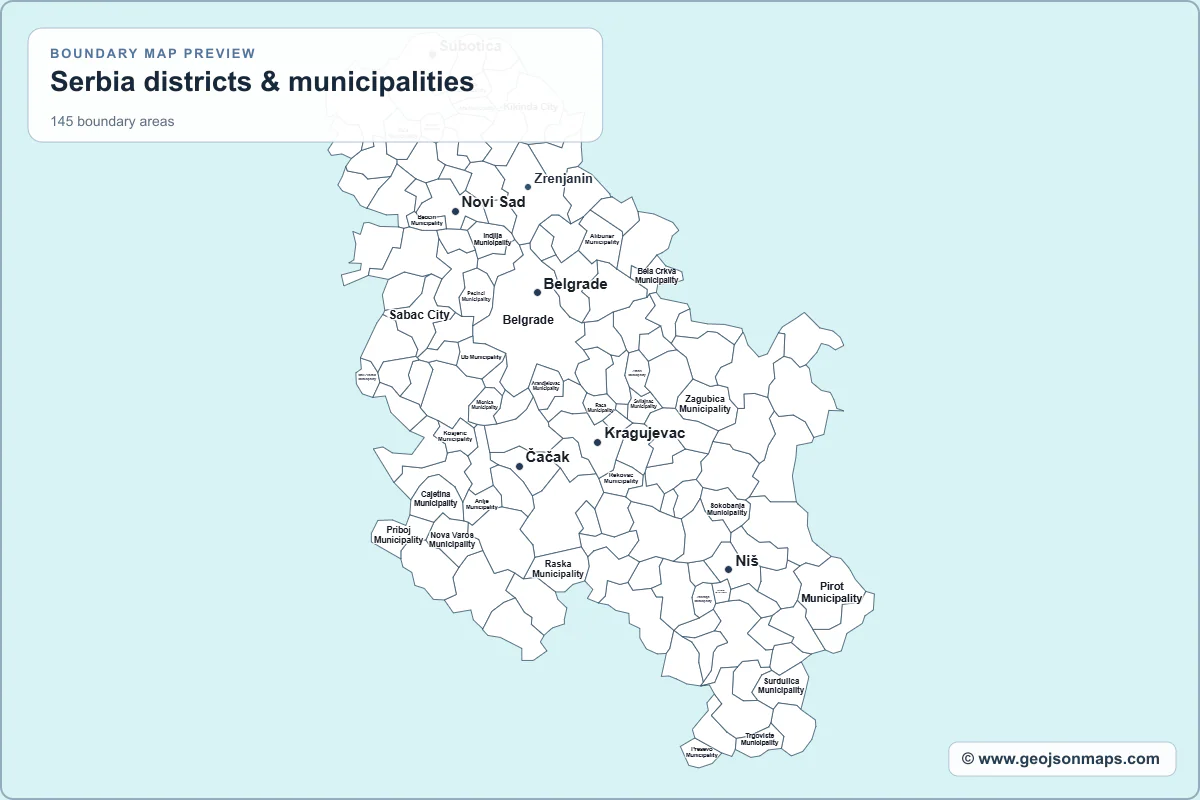Select the Sokobanja Municipality area
This screenshot has height=800, width=1200.
(727, 509)
